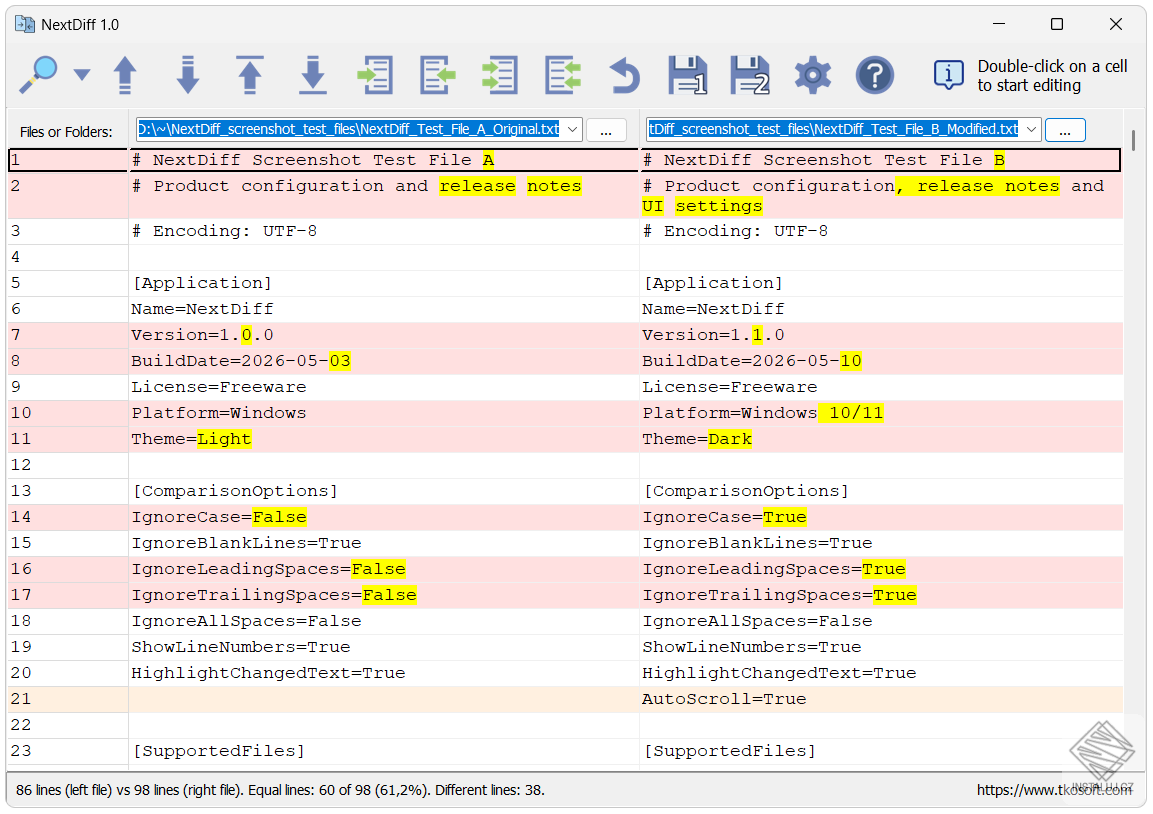This screenshot has width=1153, height=814.
Task: Jump to first difference icon
Action: coord(250,75)
